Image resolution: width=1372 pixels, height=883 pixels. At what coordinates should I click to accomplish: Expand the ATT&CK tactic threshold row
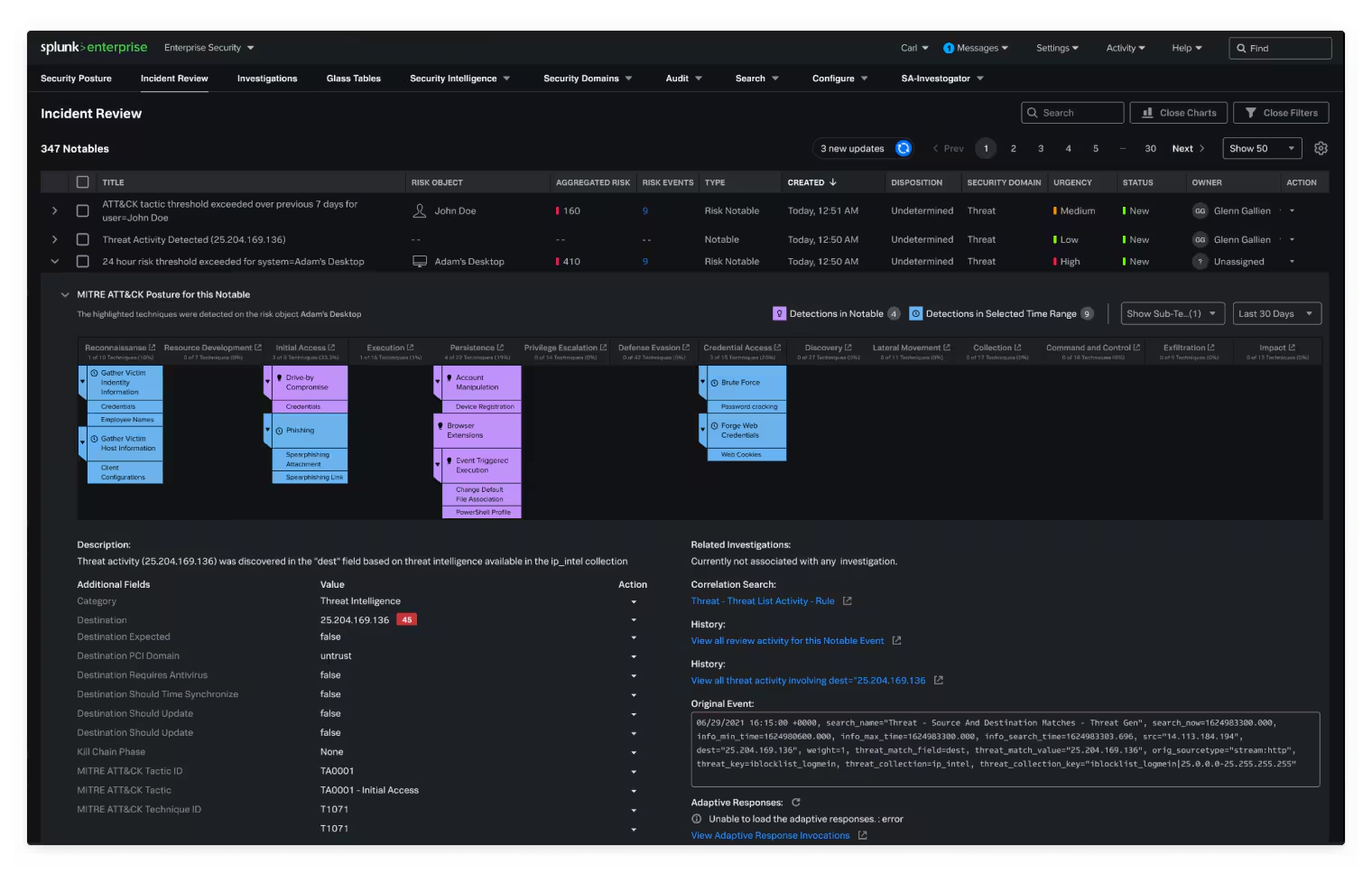[x=54, y=210]
